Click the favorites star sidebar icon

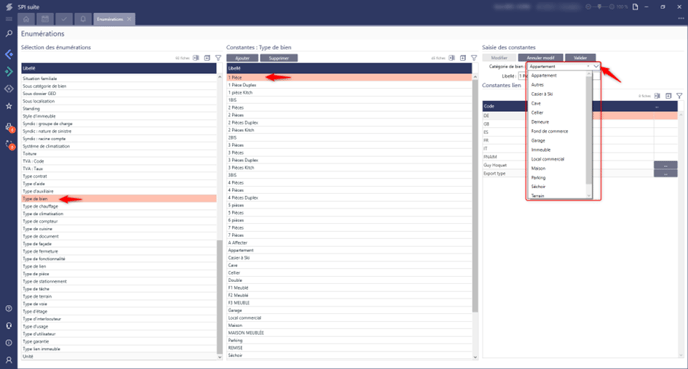click(x=8, y=106)
